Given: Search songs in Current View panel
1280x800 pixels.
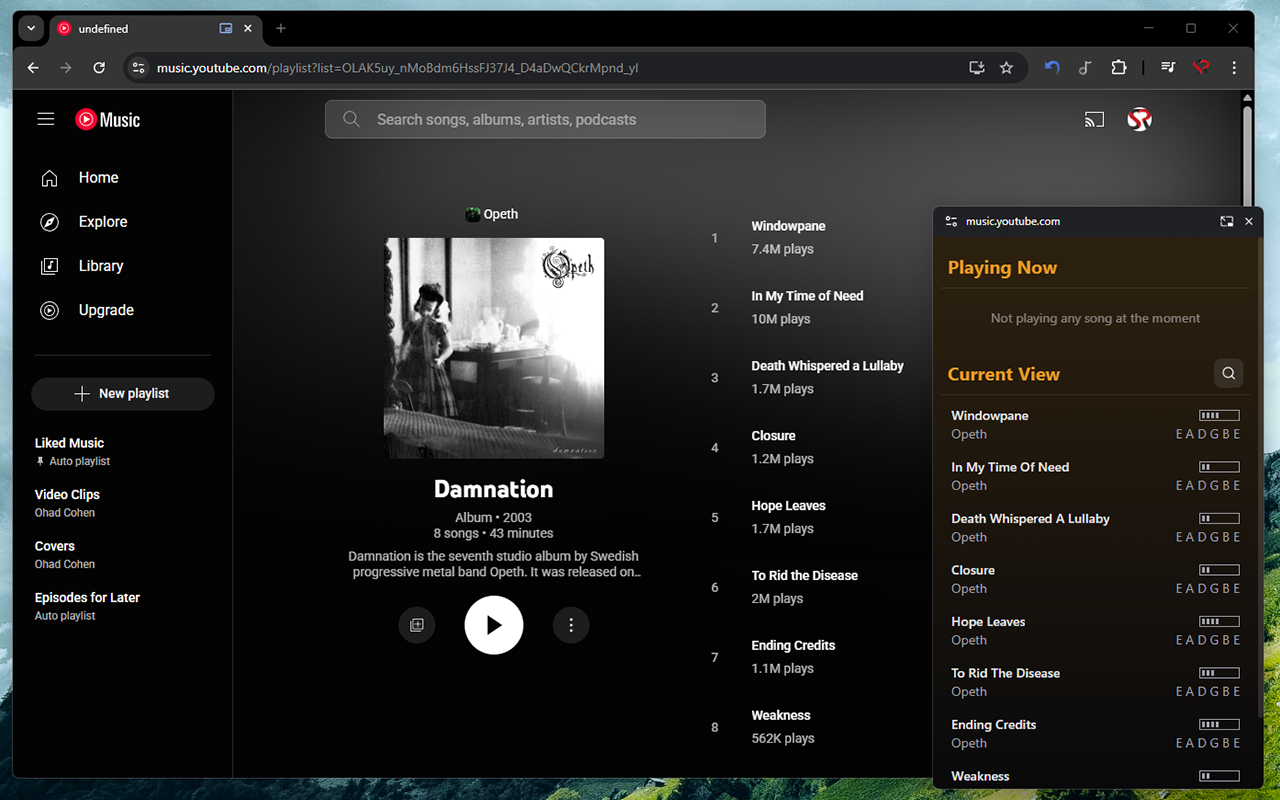Looking at the screenshot, I should pos(1229,374).
